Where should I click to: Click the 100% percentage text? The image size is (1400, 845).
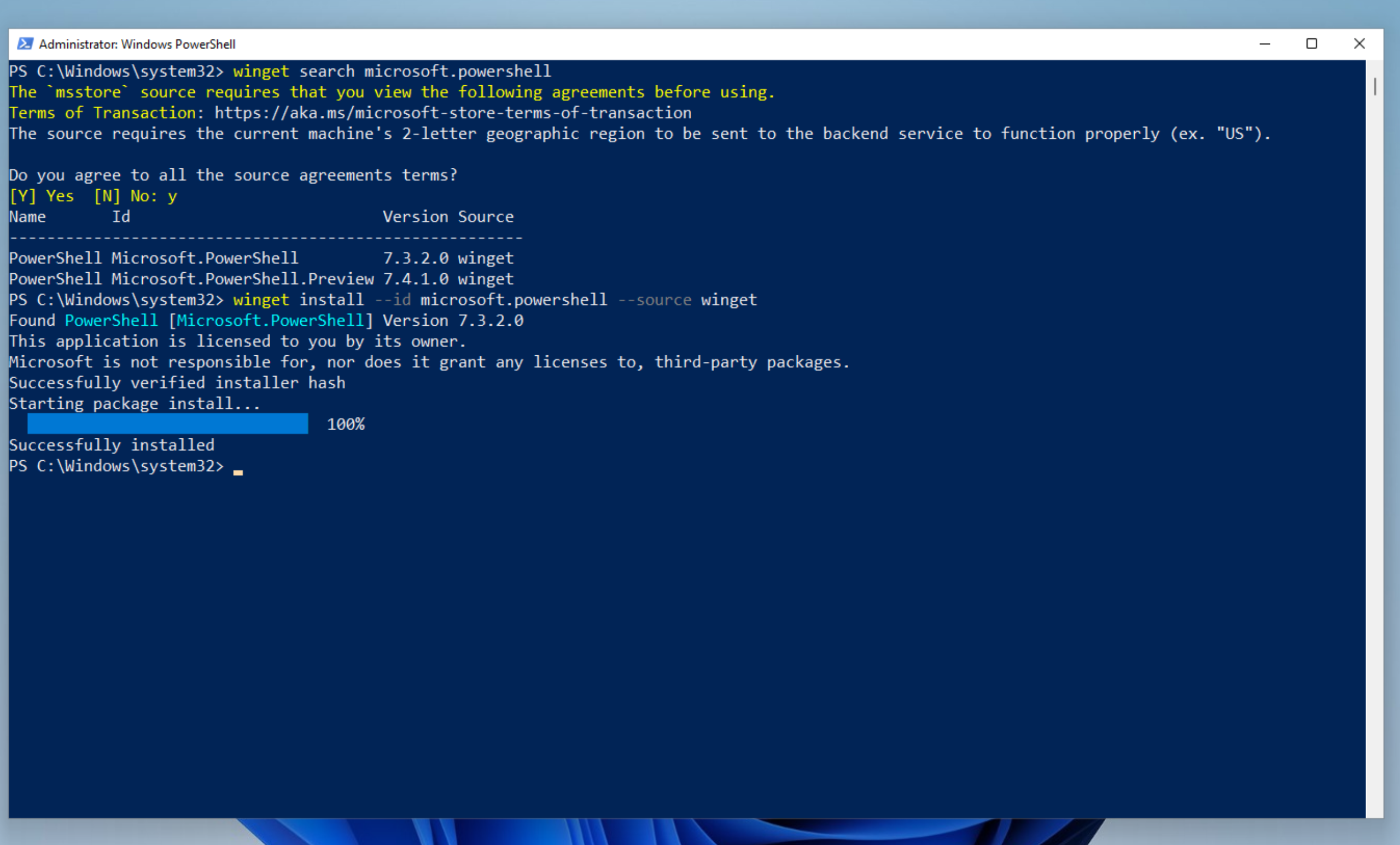346,424
